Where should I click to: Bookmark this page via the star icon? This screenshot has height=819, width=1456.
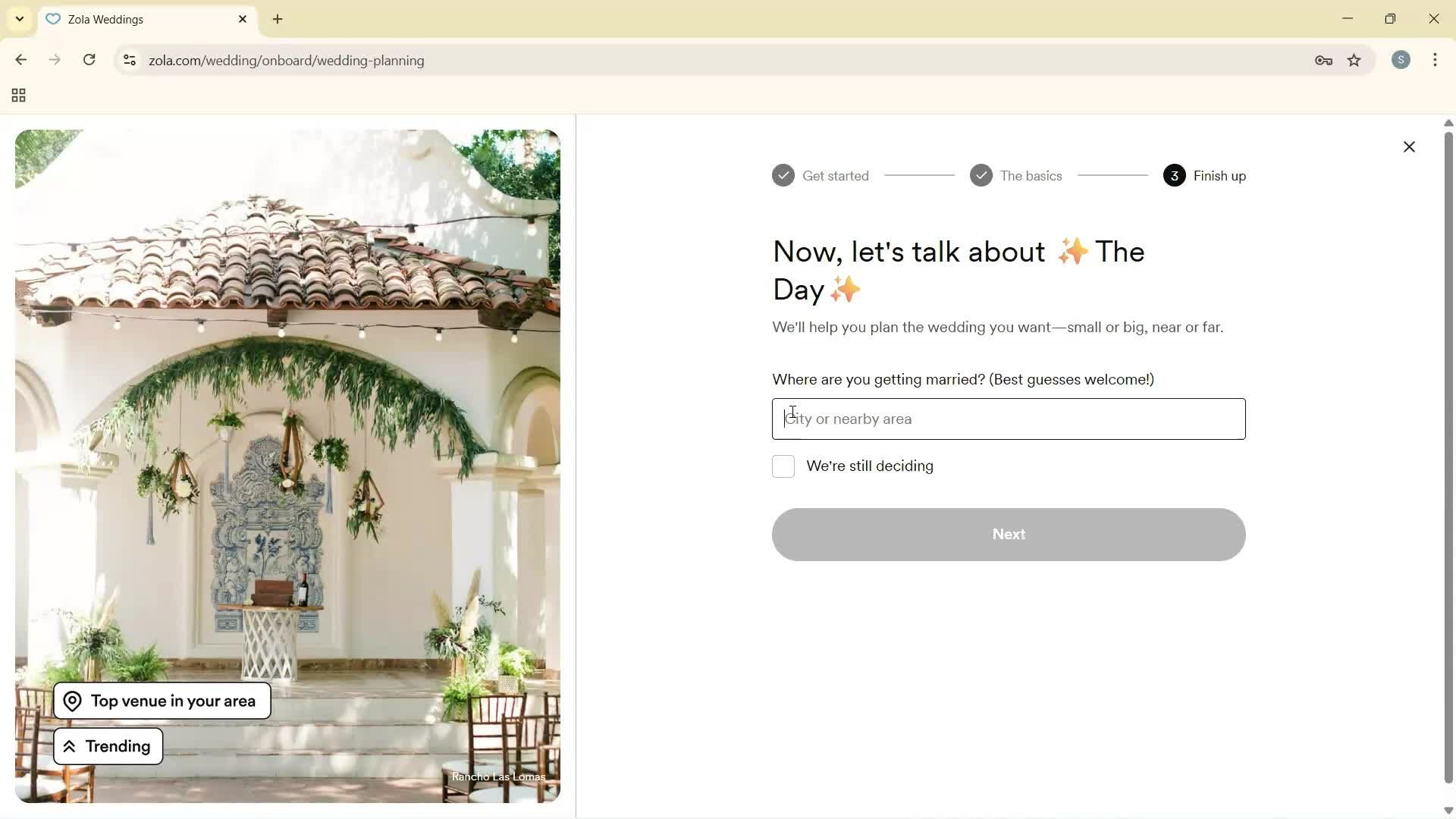(x=1354, y=60)
